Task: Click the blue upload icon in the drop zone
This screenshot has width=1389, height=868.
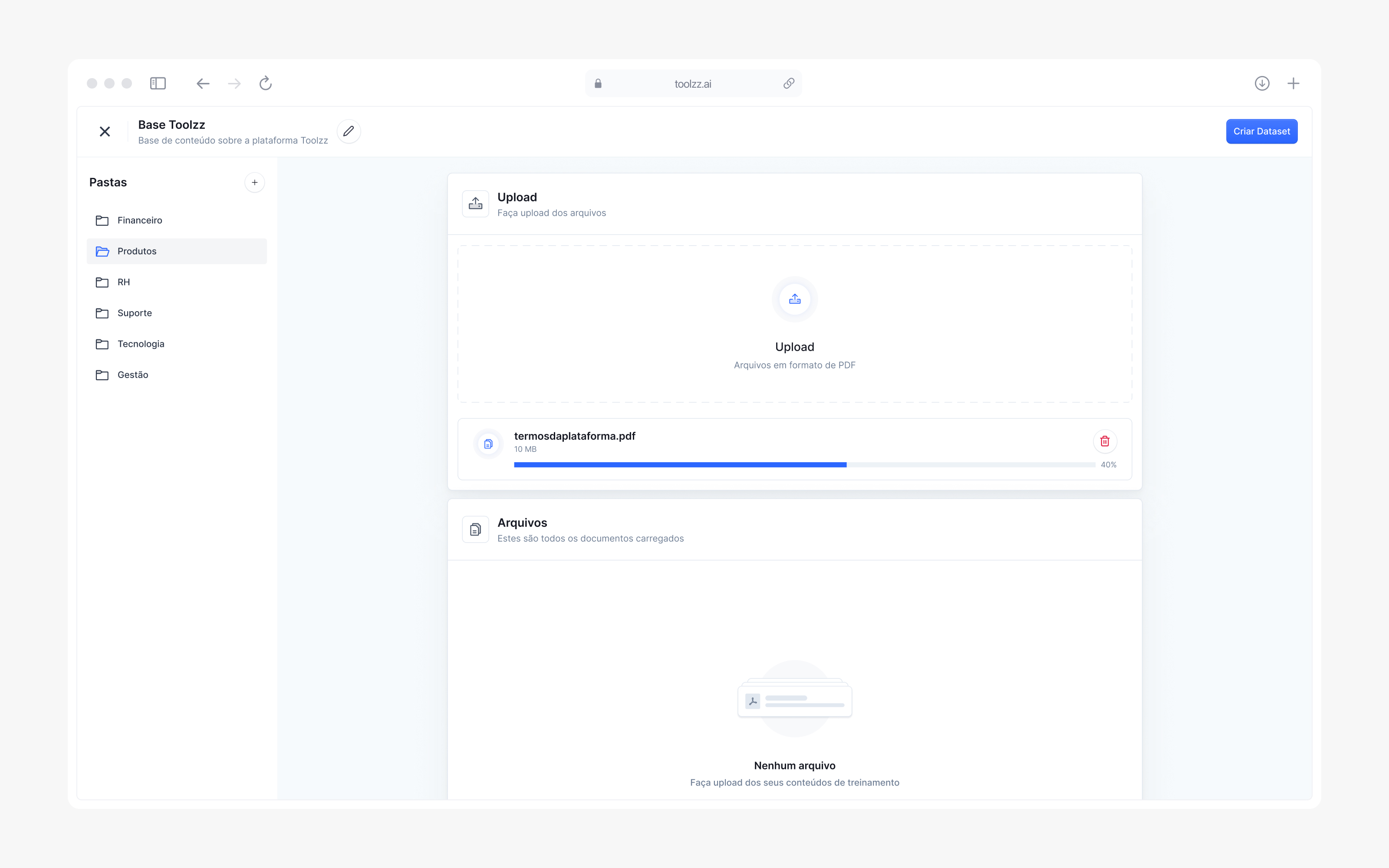Action: (x=794, y=299)
